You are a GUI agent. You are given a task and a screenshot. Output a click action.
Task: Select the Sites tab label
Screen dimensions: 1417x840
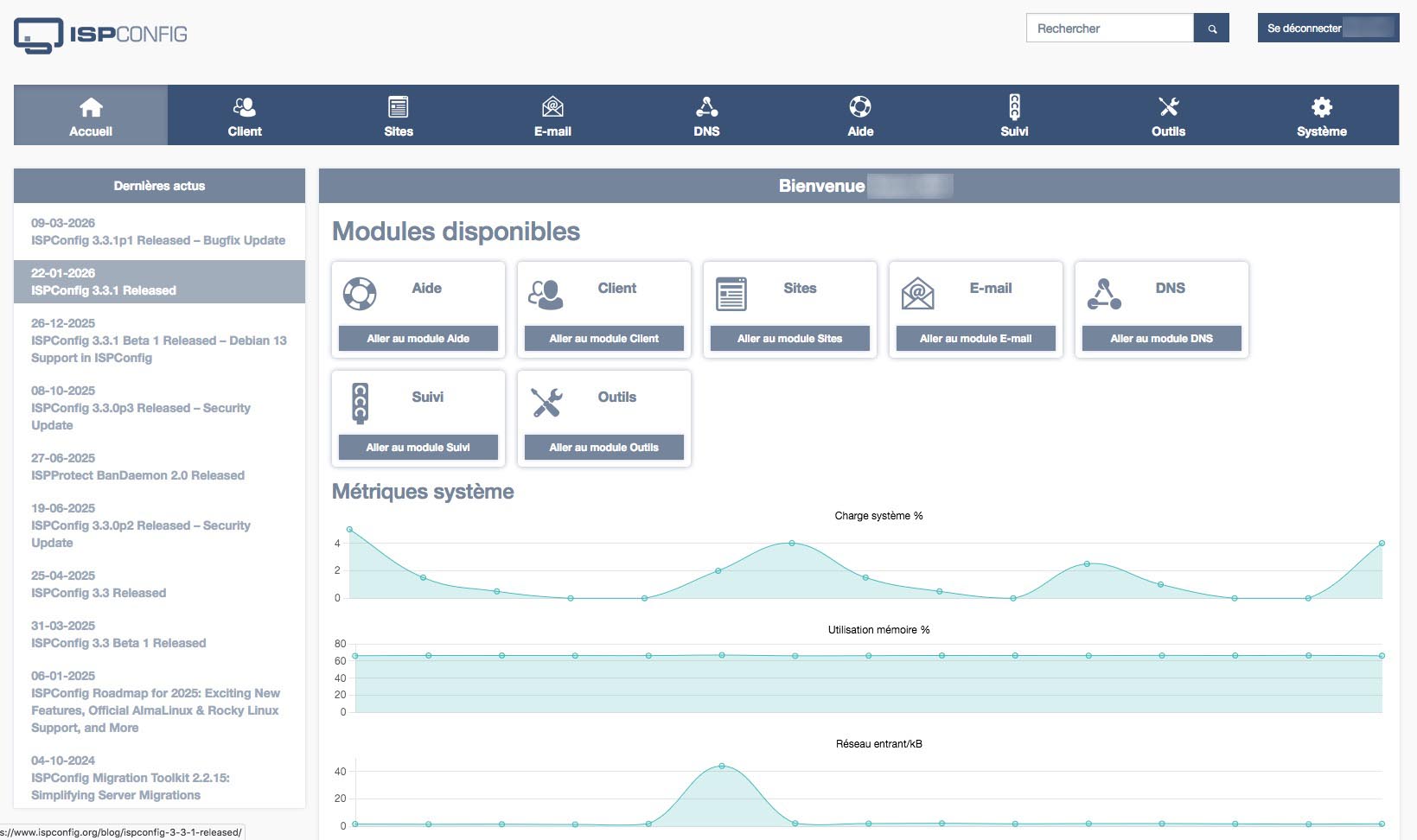[399, 131]
